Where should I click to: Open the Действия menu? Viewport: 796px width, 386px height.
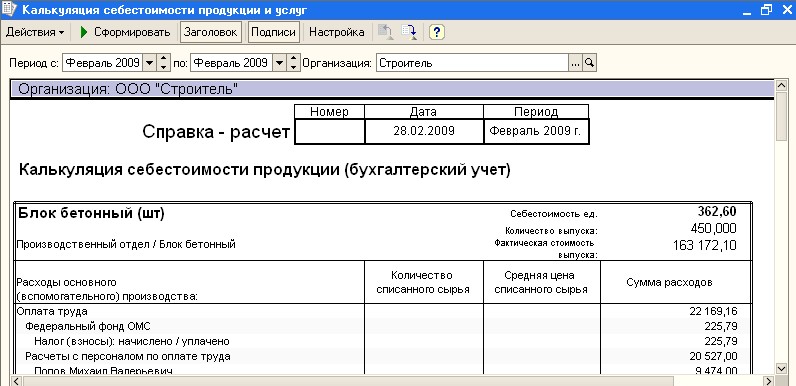35,32
